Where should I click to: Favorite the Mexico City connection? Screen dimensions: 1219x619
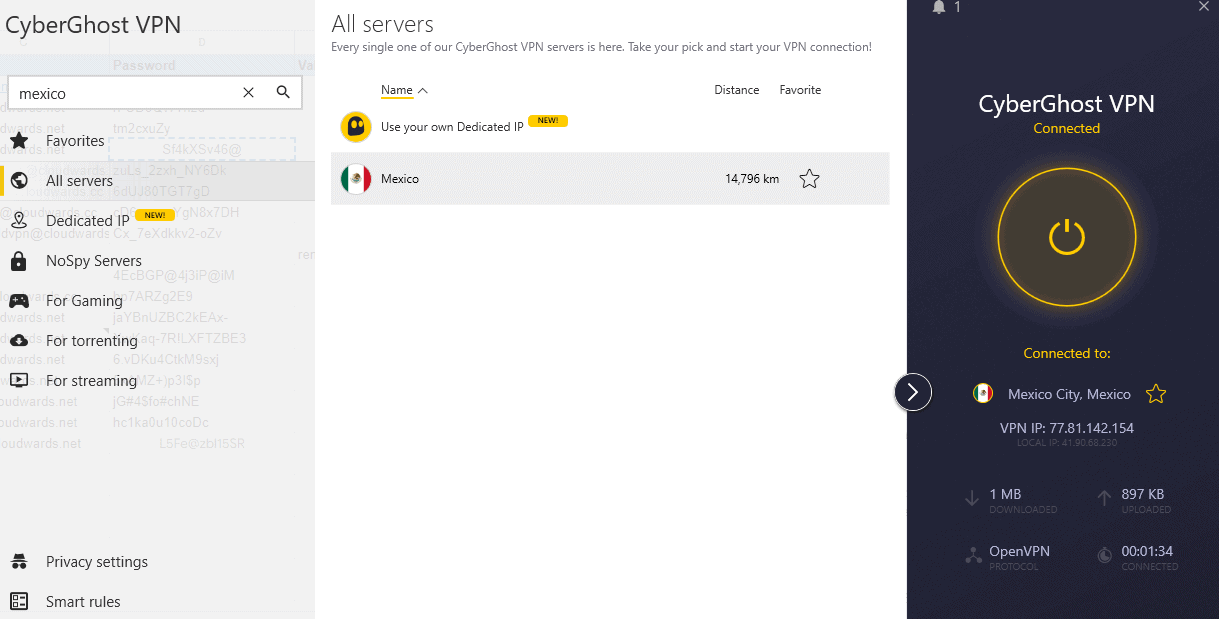coord(1156,394)
